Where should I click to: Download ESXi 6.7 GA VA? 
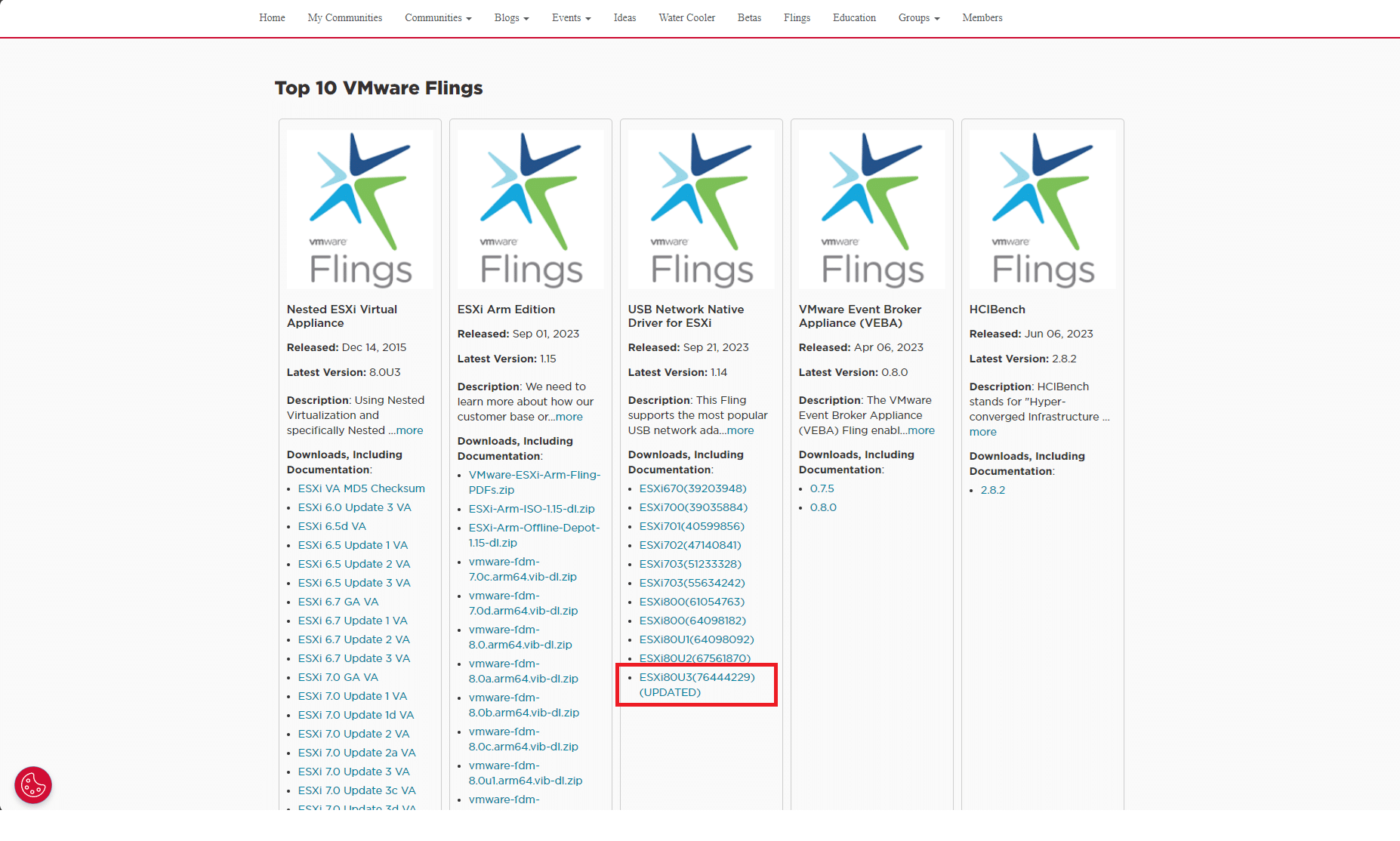[338, 602]
